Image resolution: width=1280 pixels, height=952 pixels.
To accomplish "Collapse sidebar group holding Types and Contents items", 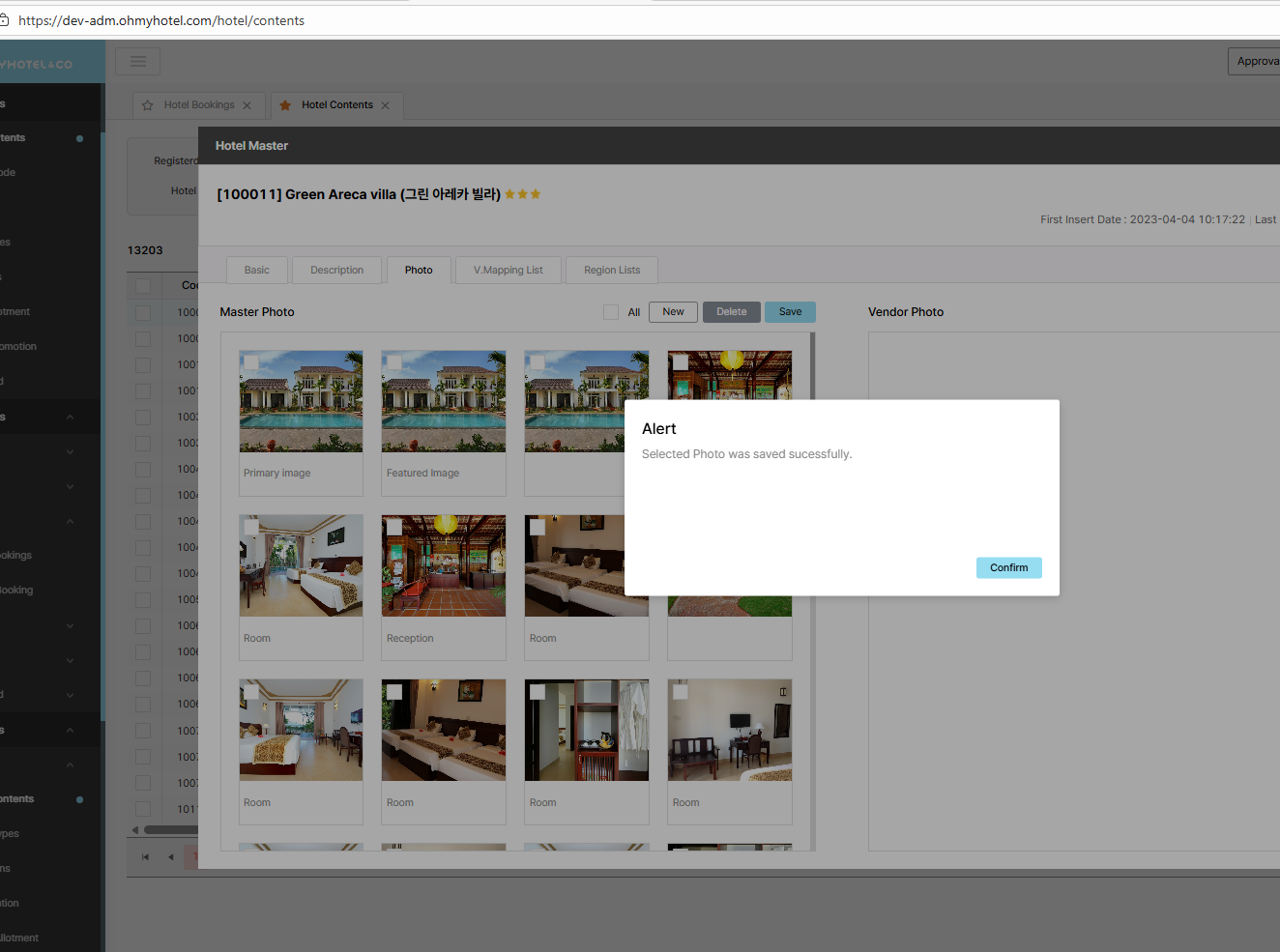I will pyautogui.click(x=71, y=764).
